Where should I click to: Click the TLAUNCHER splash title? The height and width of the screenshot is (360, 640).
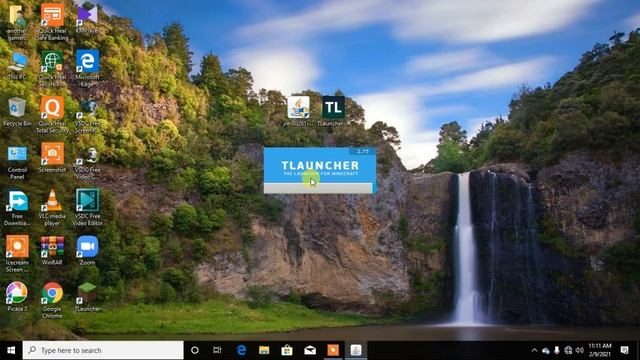[320, 165]
